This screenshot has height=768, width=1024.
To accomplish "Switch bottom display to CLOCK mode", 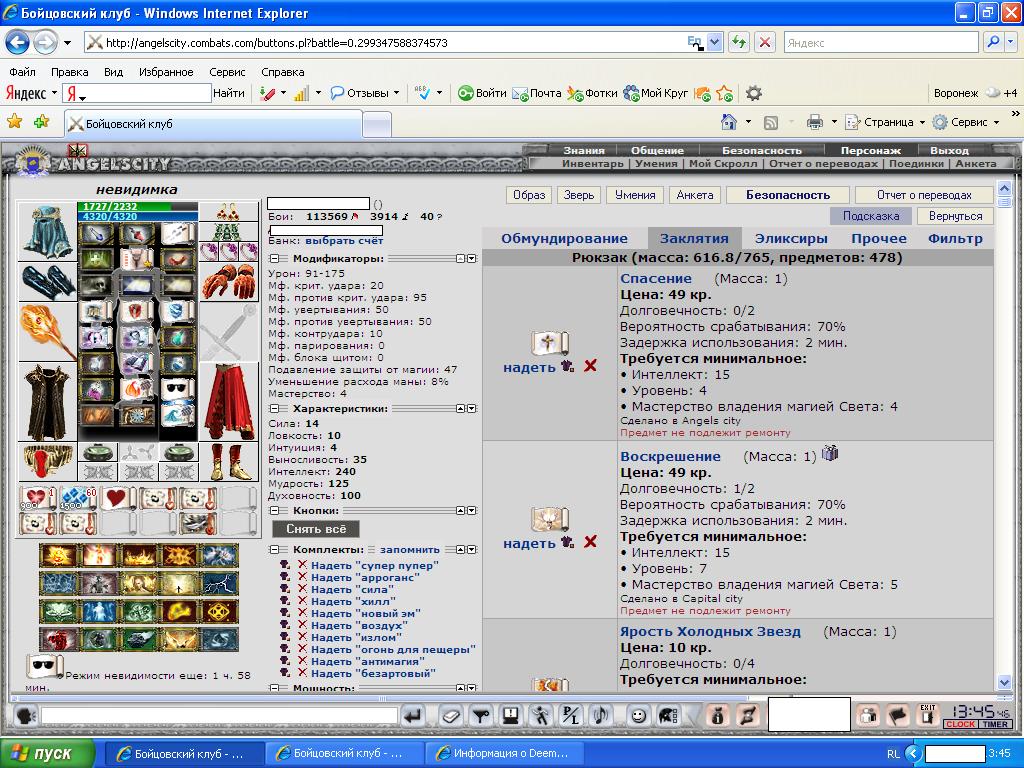I will point(960,724).
